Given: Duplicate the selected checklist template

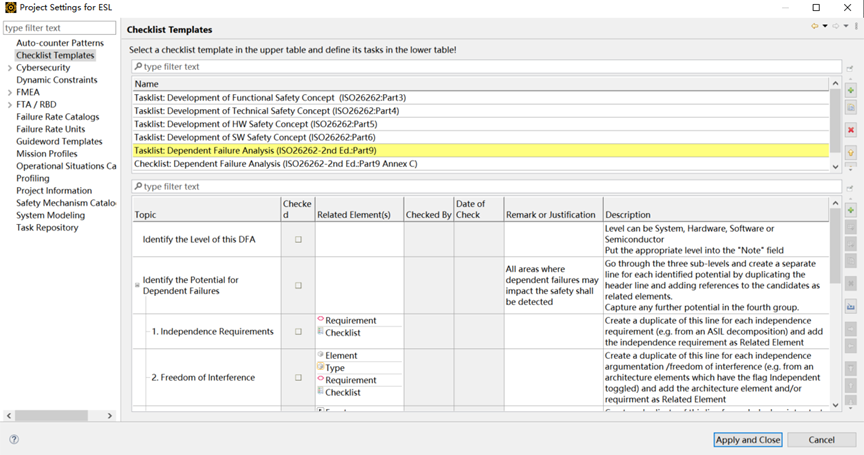Looking at the screenshot, I should click(851, 107).
